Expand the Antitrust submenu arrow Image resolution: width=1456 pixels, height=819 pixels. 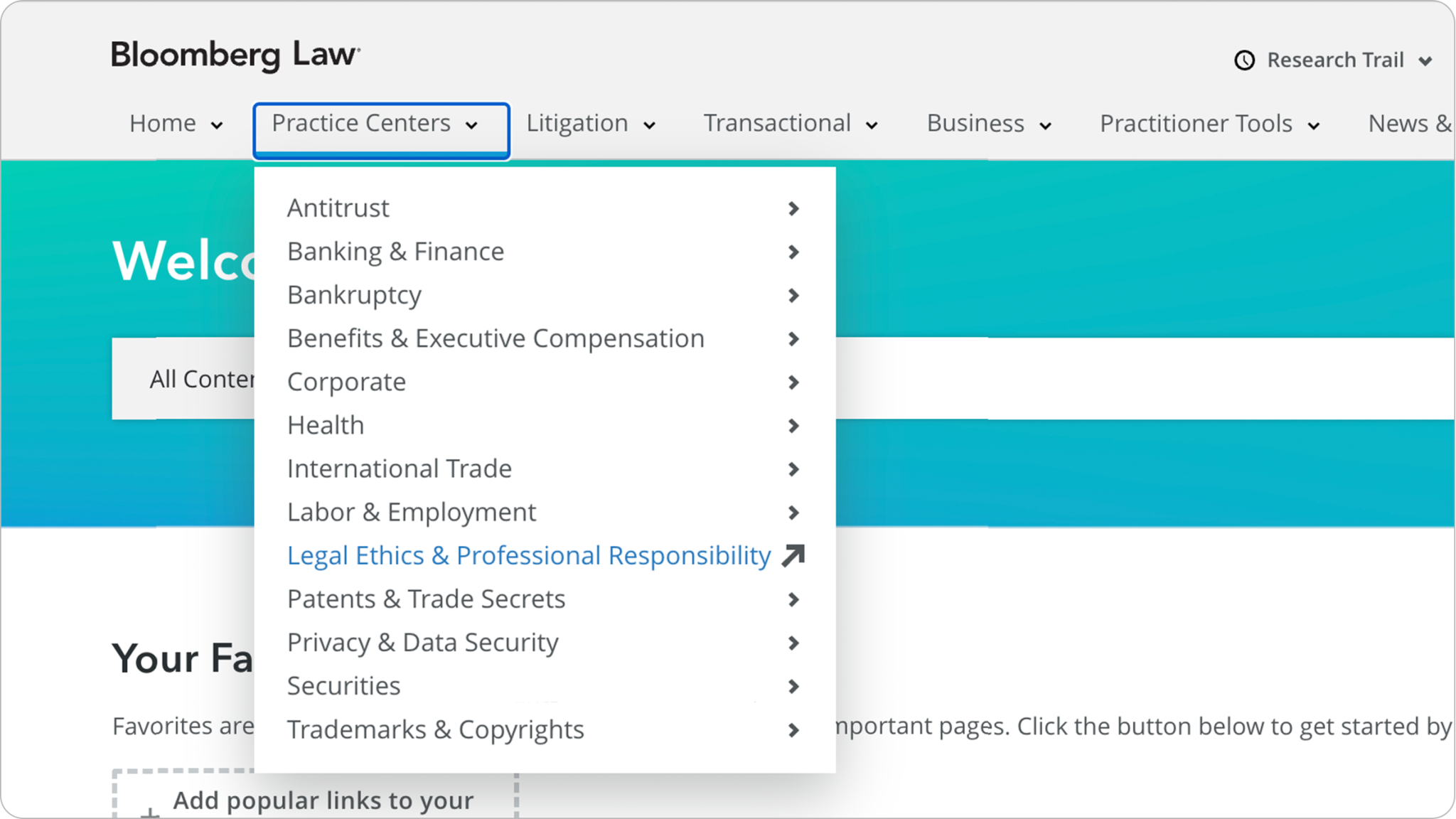[x=793, y=208]
